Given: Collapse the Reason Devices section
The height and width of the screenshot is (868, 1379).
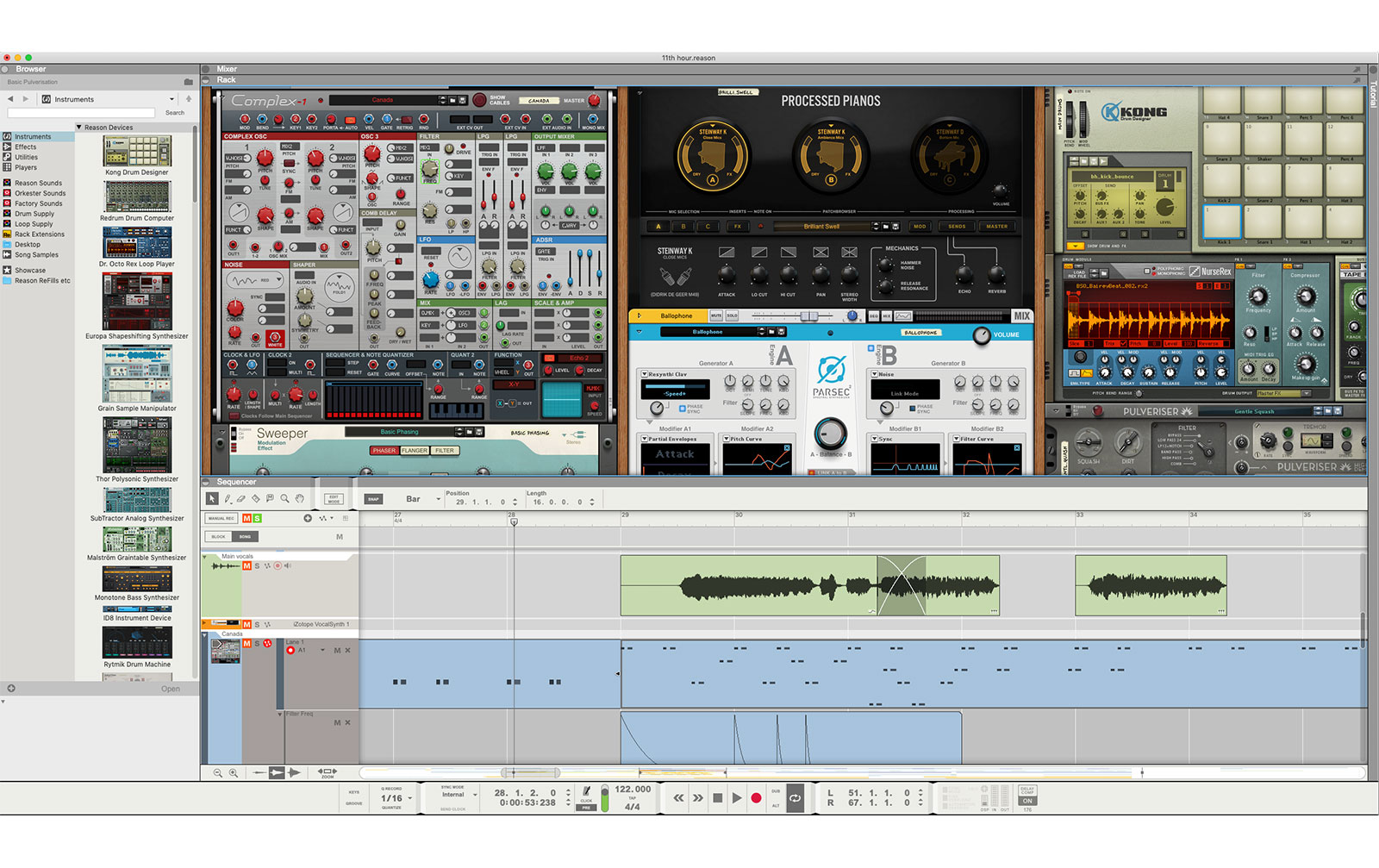Looking at the screenshot, I should coord(79,128).
